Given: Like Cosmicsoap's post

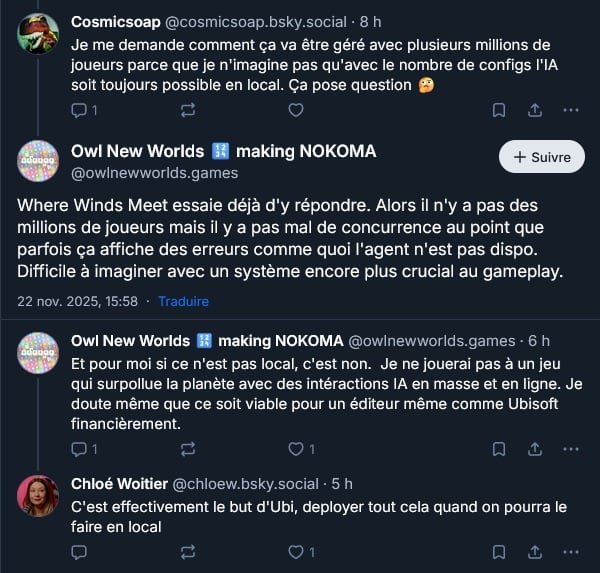Looking at the screenshot, I should tap(296, 110).
